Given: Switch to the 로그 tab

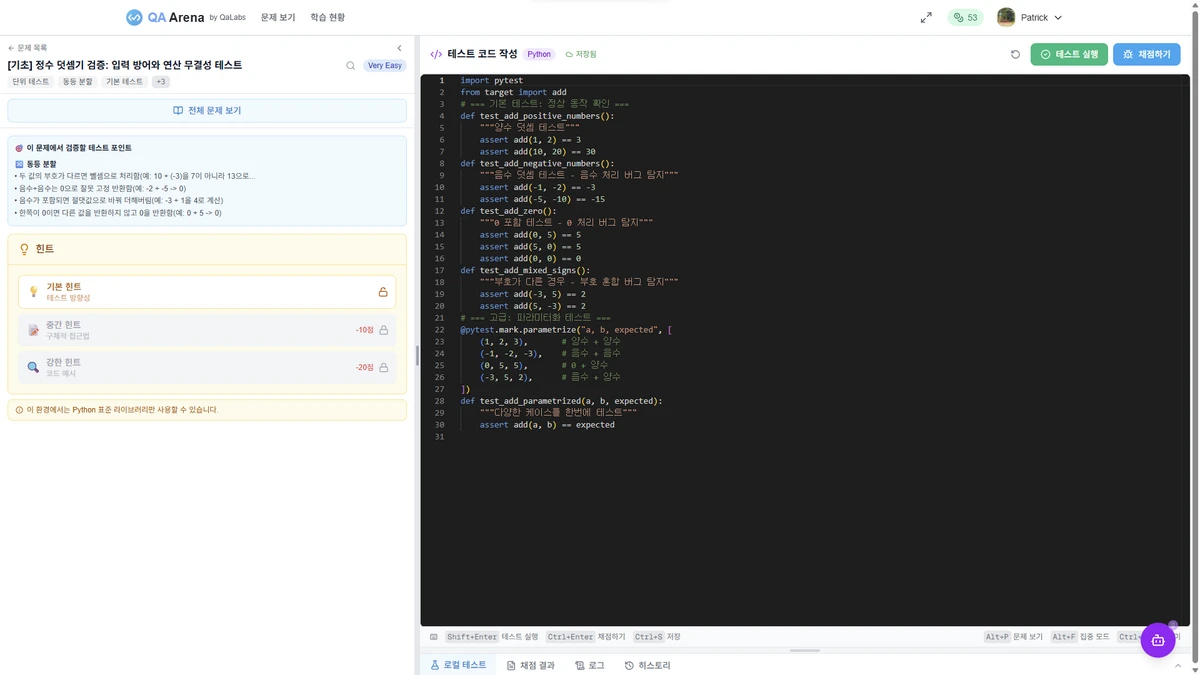Looking at the screenshot, I should tap(590, 665).
